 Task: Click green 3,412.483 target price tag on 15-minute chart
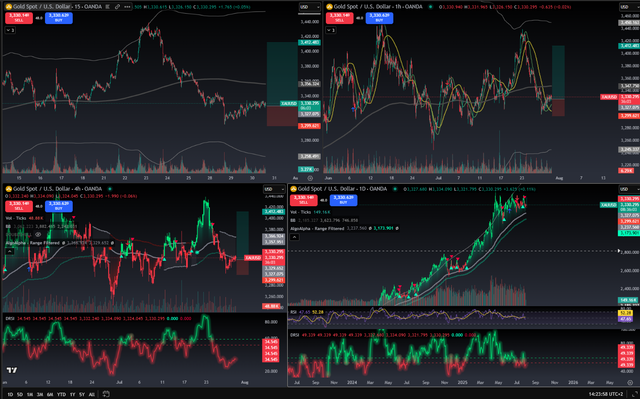309,42
